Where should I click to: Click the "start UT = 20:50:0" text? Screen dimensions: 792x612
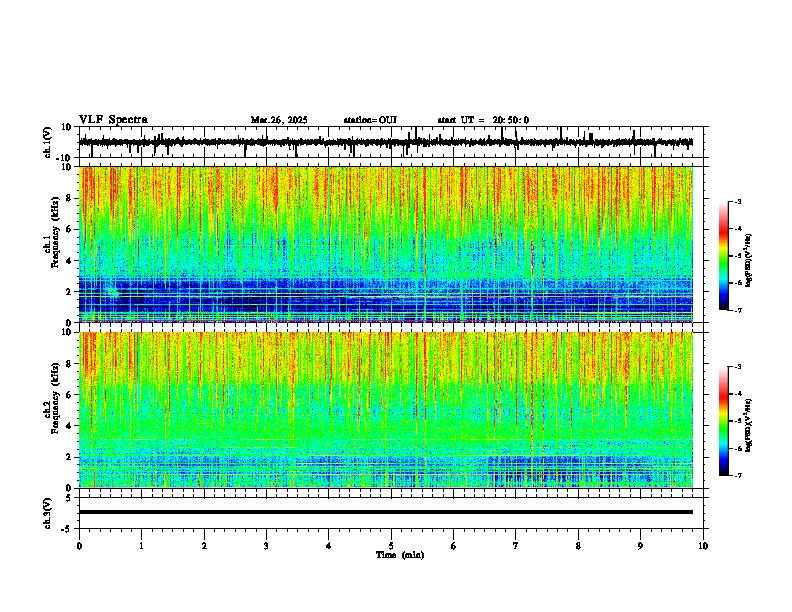pyautogui.click(x=483, y=120)
